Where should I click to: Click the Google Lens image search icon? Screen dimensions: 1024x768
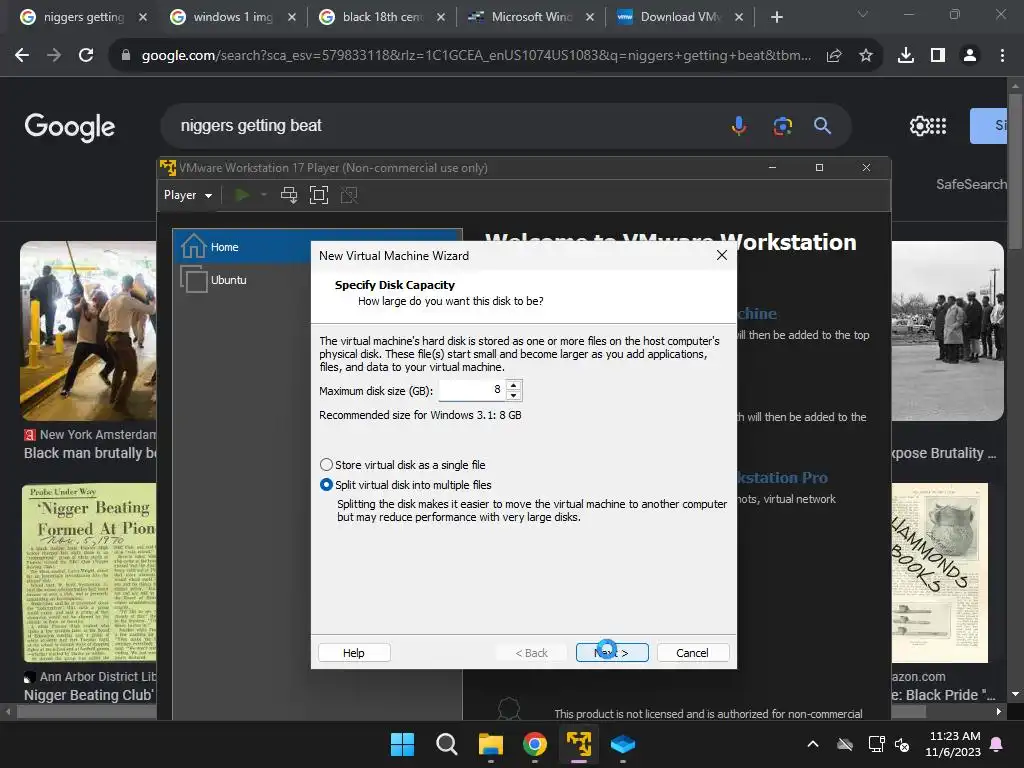(x=782, y=125)
